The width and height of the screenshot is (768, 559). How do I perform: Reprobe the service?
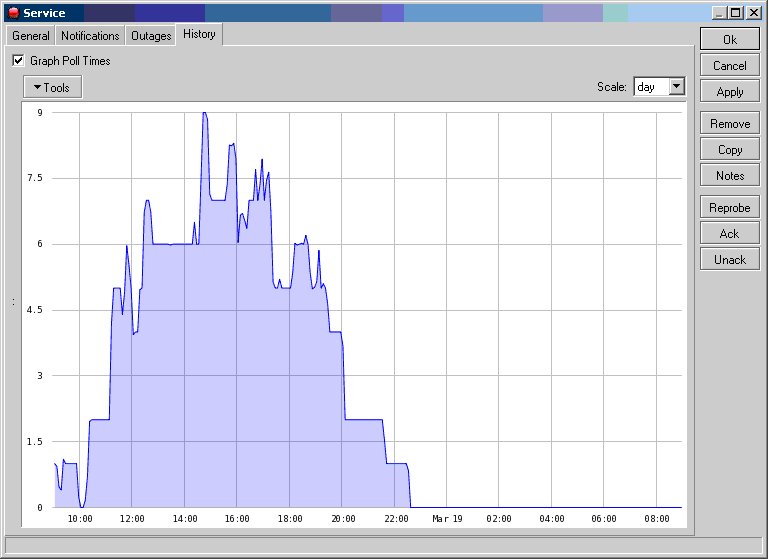[x=730, y=208]
